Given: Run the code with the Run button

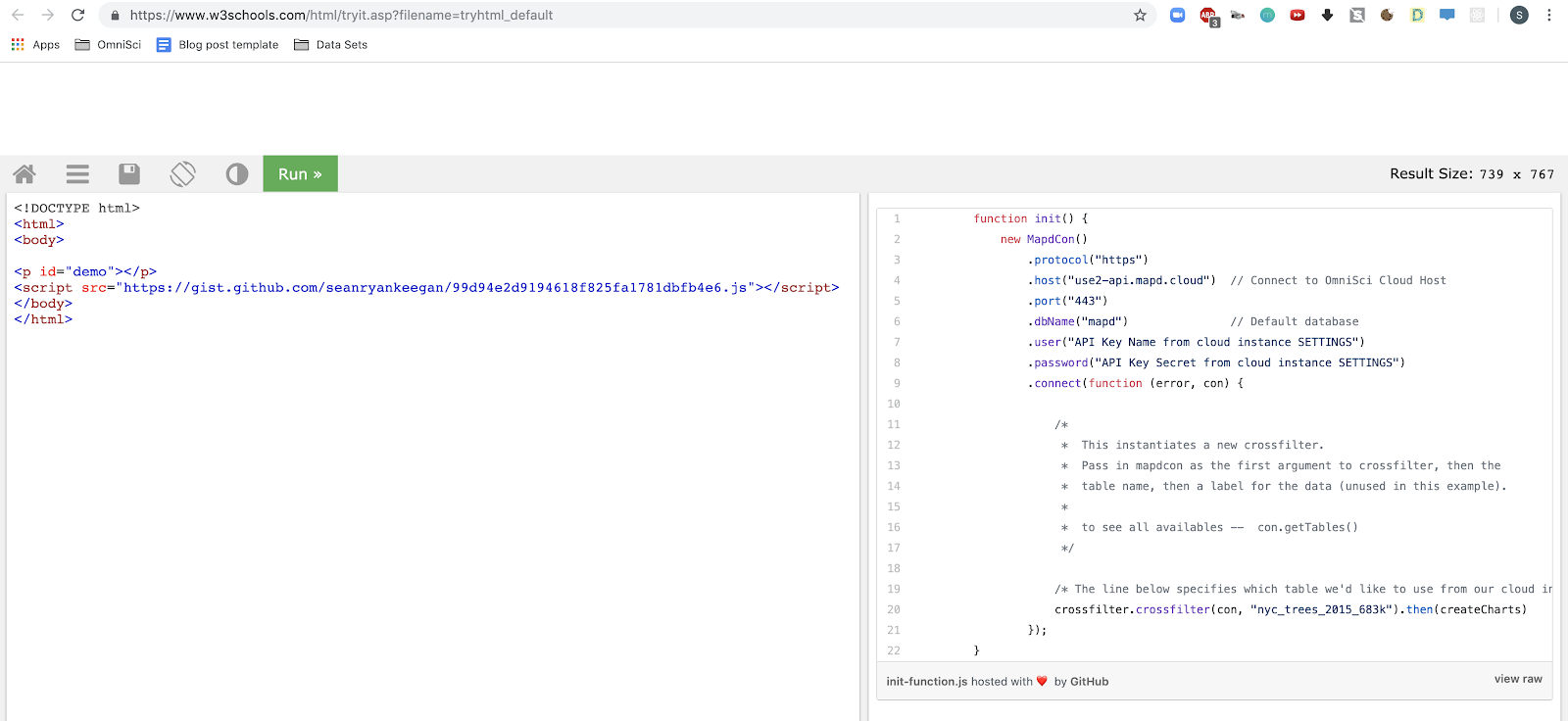Looking at the screenshot, I should coord(300,173).
